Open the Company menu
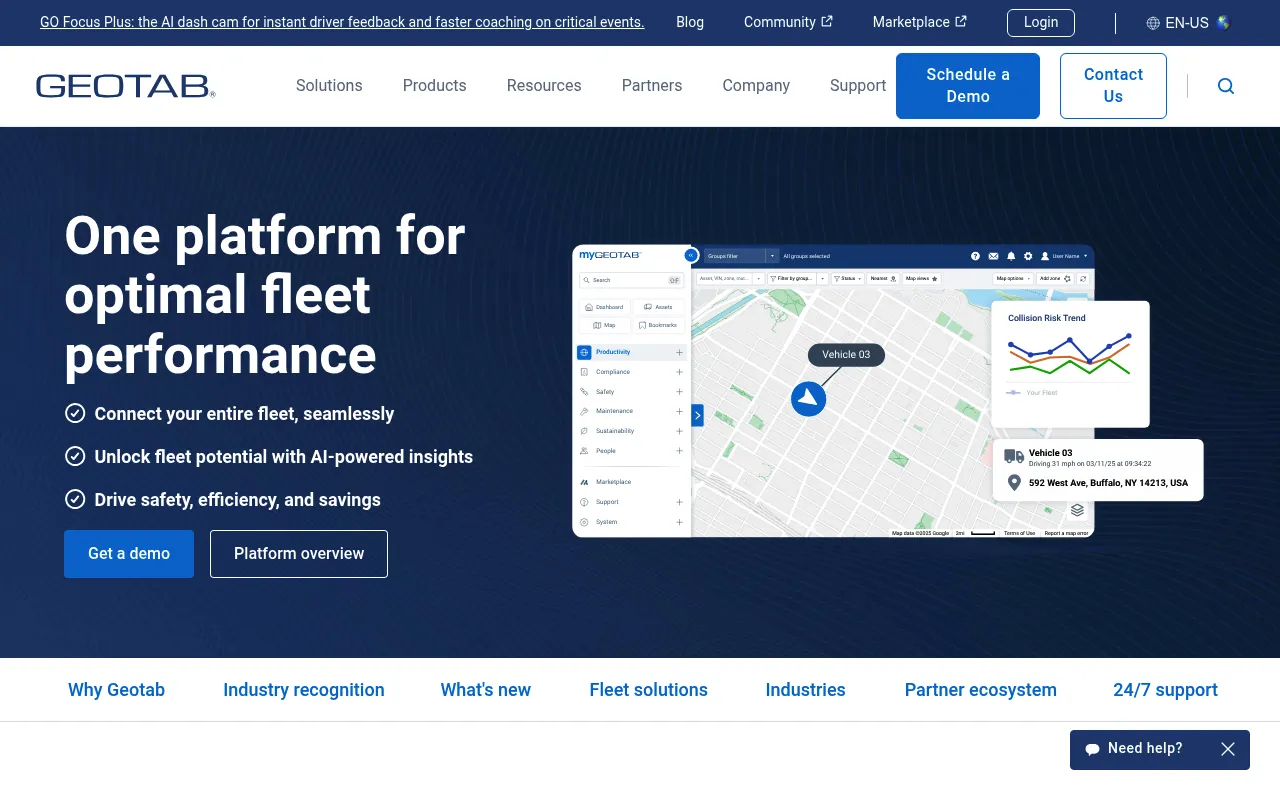The height and width of the screenshot is (800, 1280). coord(756,86)
